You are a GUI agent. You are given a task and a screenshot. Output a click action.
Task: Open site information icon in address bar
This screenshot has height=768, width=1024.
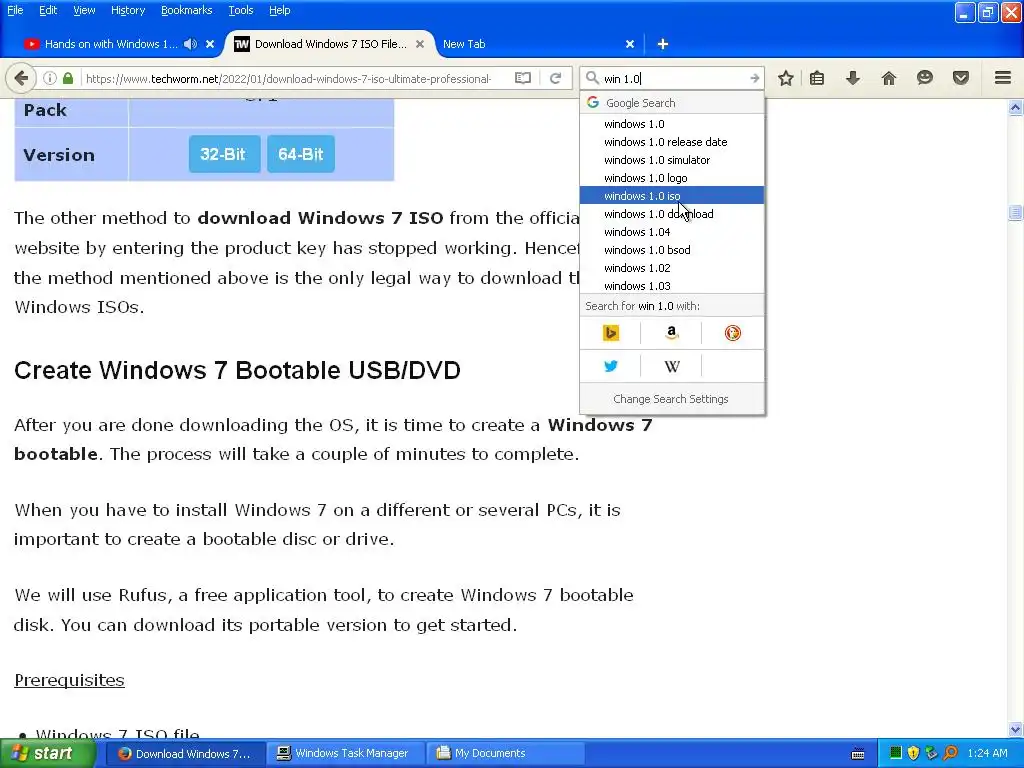pyautogui.click(x=50, y=78)
